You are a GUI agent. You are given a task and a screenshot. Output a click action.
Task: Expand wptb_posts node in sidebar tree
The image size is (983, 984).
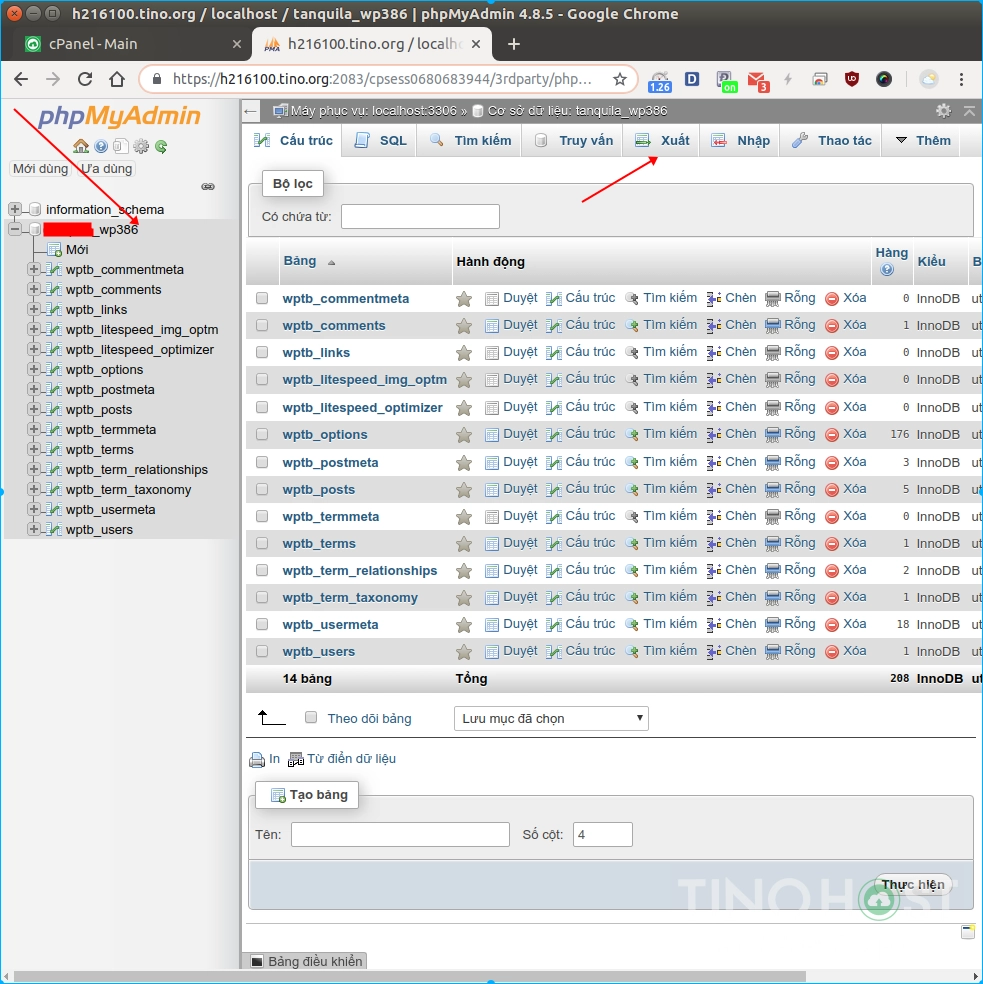[34, 409]
